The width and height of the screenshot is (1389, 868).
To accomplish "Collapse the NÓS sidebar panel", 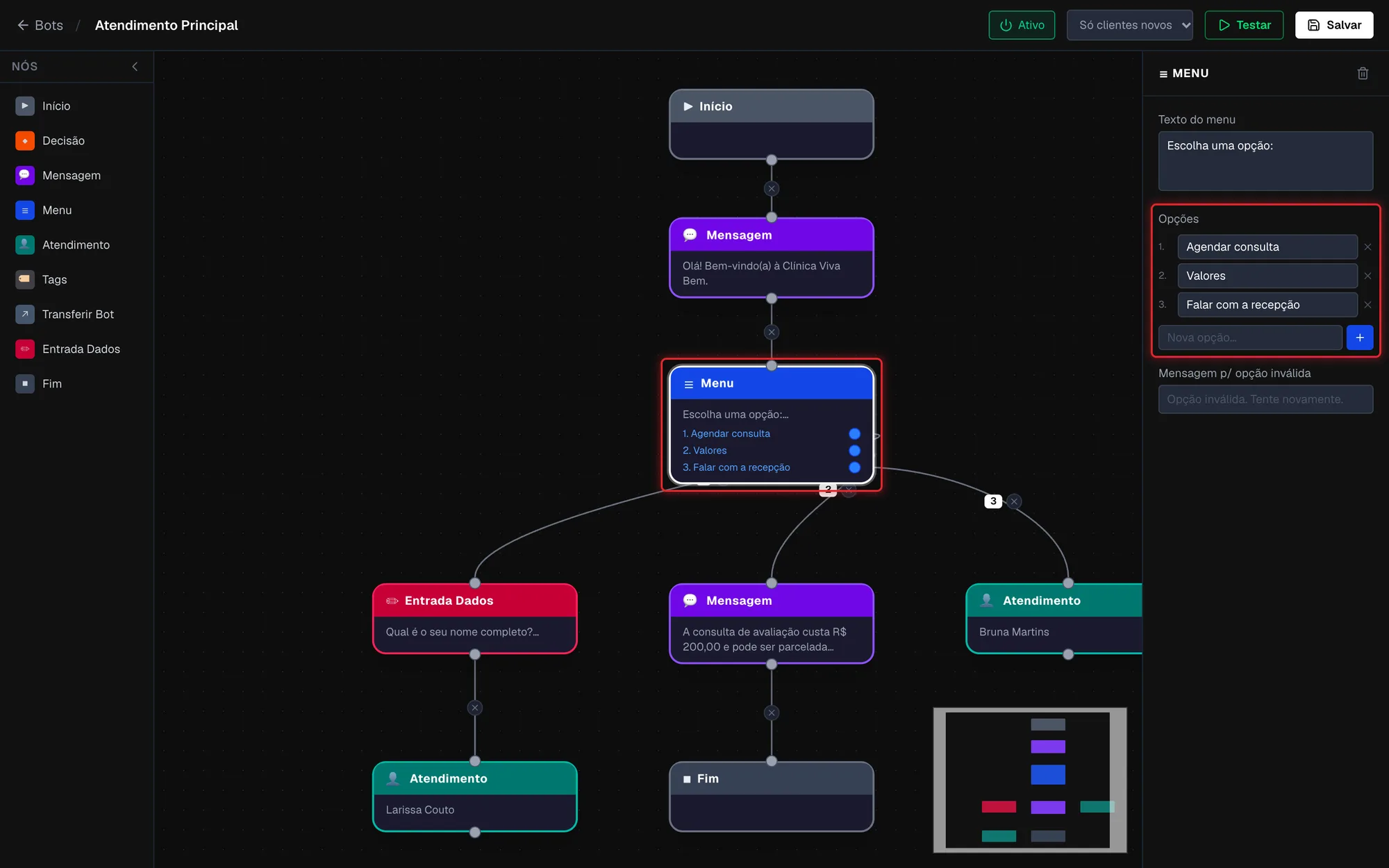I will click(x=135, y=67).
